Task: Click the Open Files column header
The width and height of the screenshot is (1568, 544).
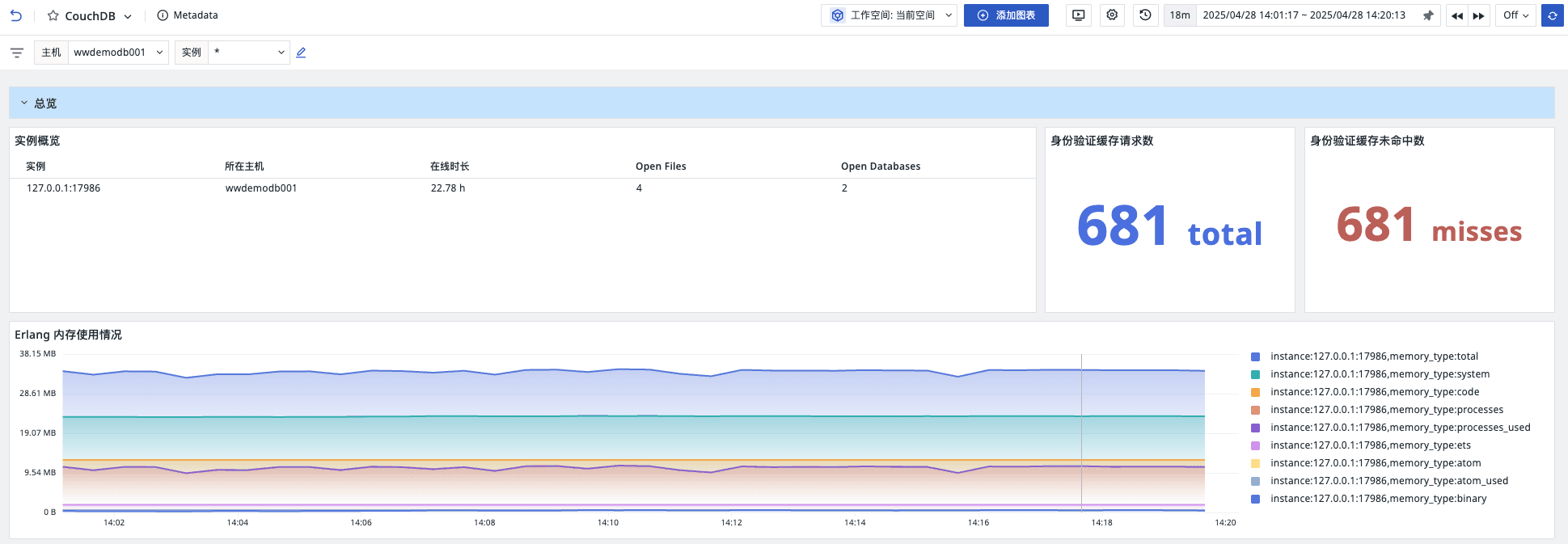Action: (661, 167)
